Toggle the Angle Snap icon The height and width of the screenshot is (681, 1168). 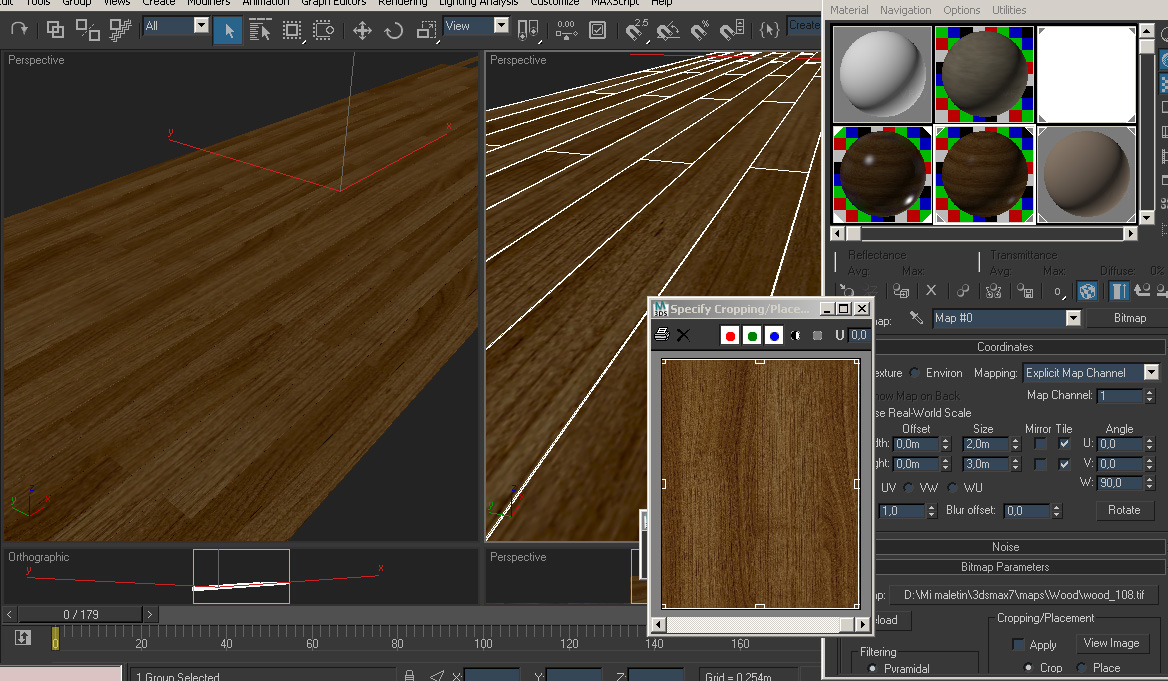click(x=668, y=31)
